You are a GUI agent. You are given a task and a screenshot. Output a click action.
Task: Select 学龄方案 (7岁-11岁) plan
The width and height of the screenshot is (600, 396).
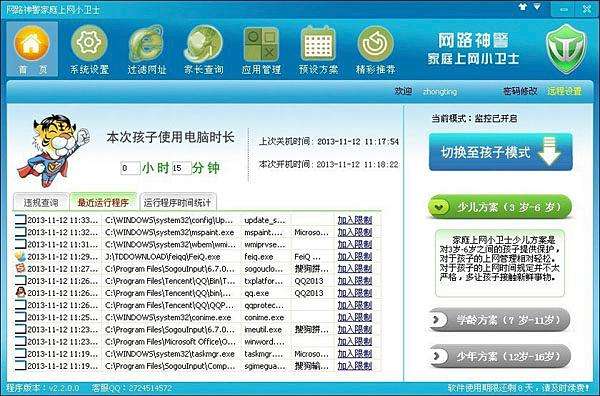pyautogui.click(x=499, y=319)
